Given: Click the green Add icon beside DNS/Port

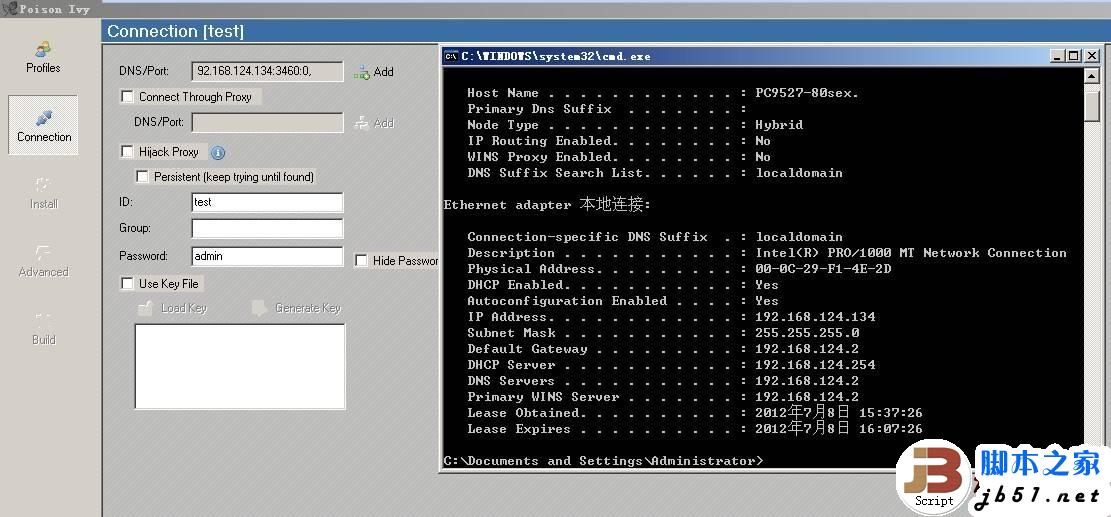Looking at the screenshot, I should pos(362,72).
